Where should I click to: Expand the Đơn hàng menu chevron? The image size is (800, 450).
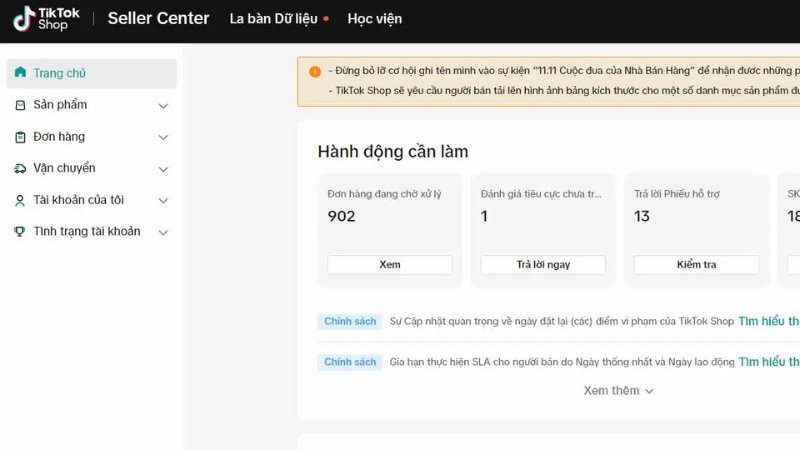[163, 137]
